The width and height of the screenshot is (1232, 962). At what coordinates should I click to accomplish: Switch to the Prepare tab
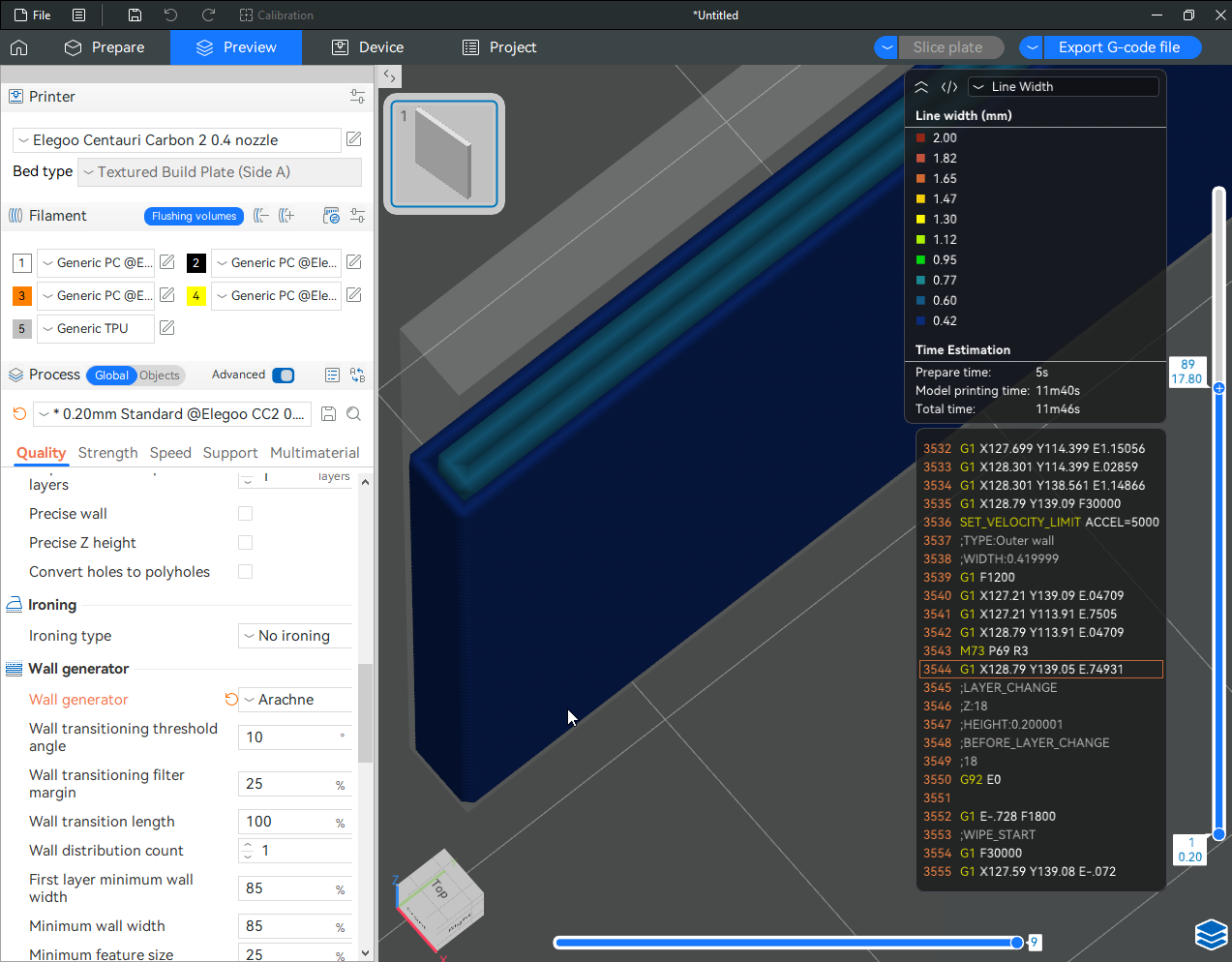click(105, 47)
